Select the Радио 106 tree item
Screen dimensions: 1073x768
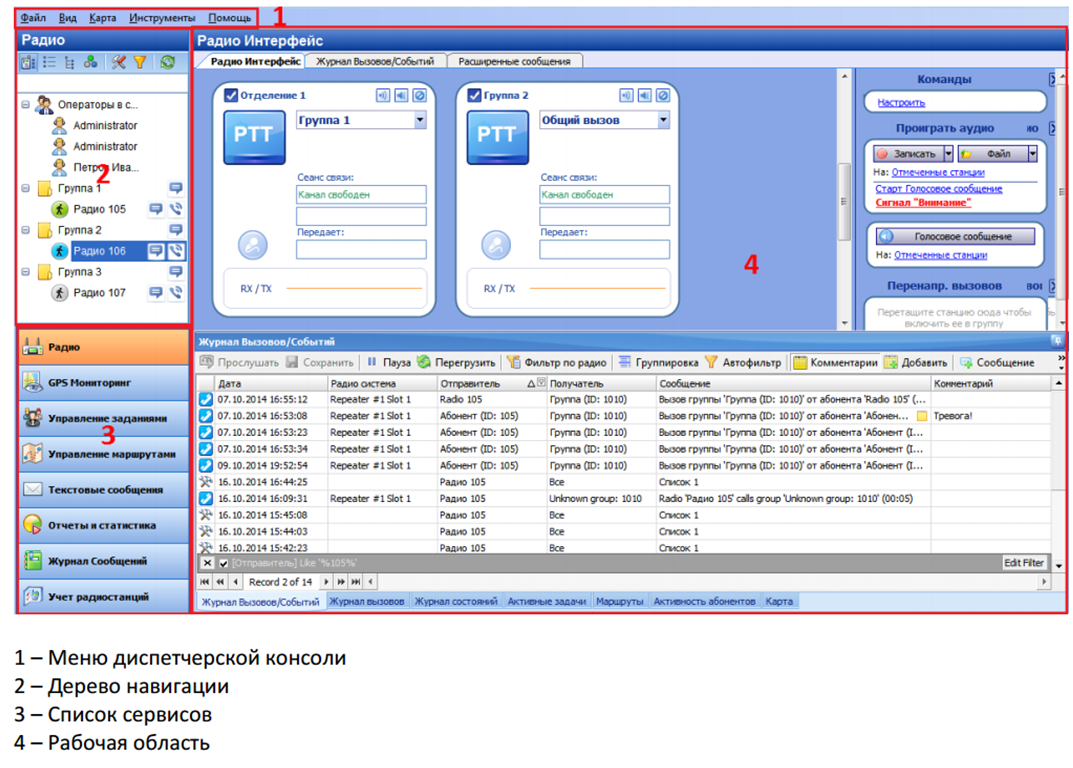pos(99,251)
